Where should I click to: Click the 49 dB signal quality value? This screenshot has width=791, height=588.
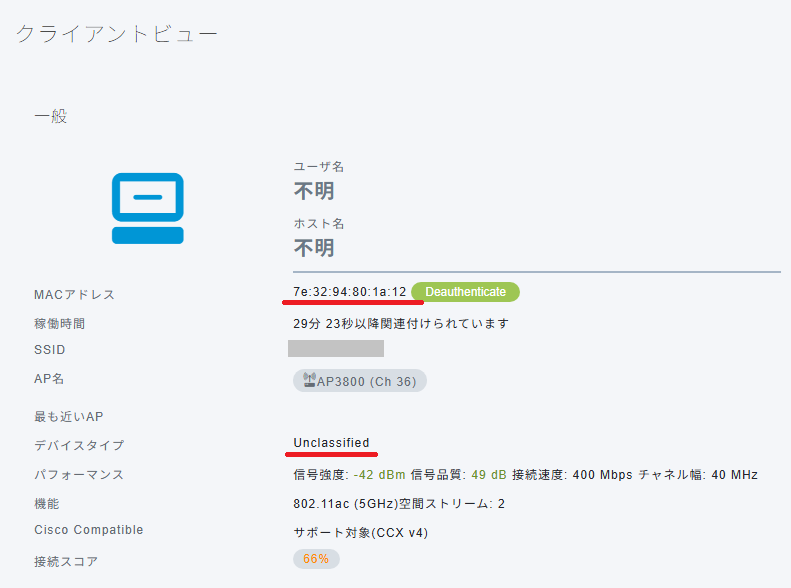point(490,475)
